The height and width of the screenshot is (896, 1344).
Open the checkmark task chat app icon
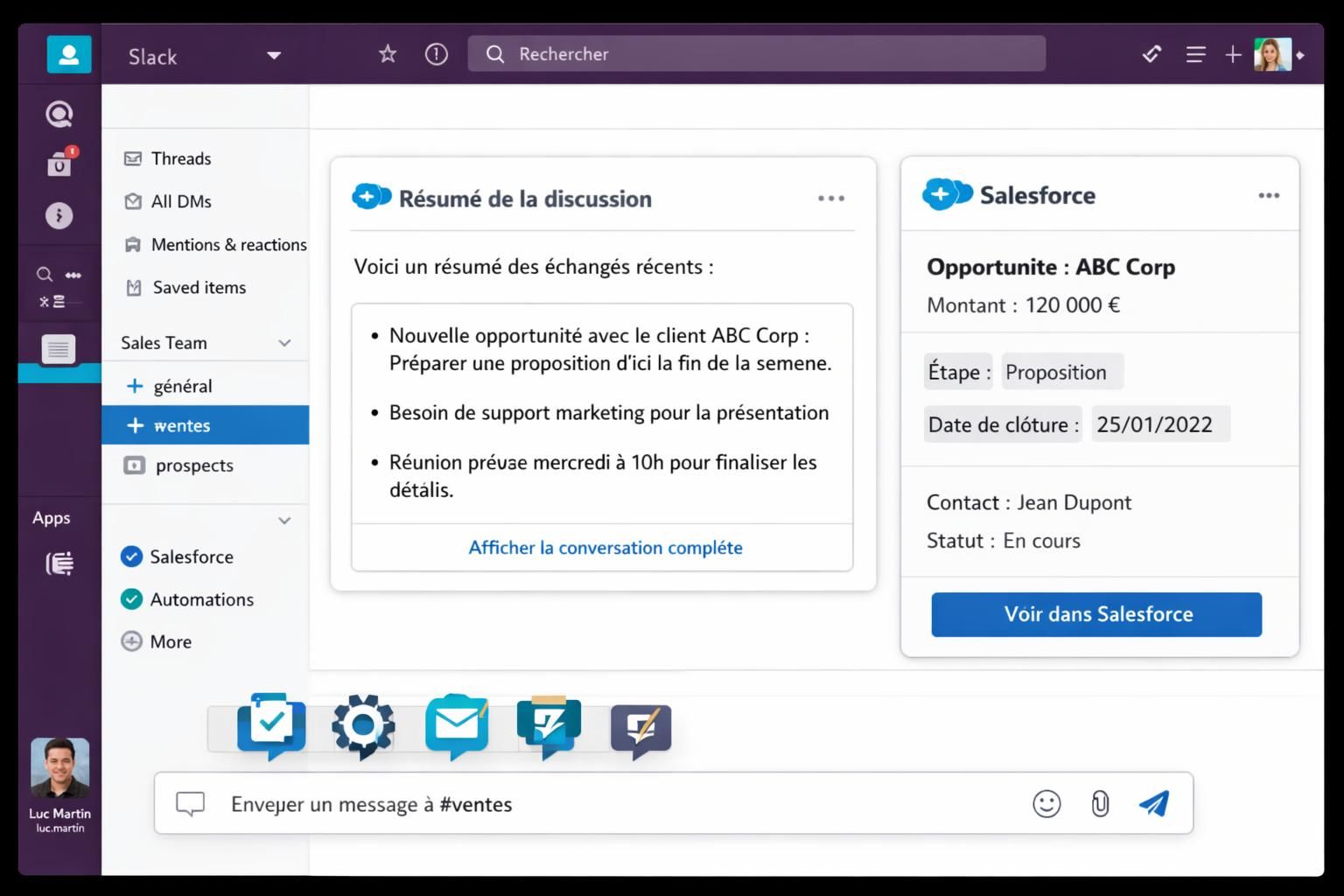point(271,725)
